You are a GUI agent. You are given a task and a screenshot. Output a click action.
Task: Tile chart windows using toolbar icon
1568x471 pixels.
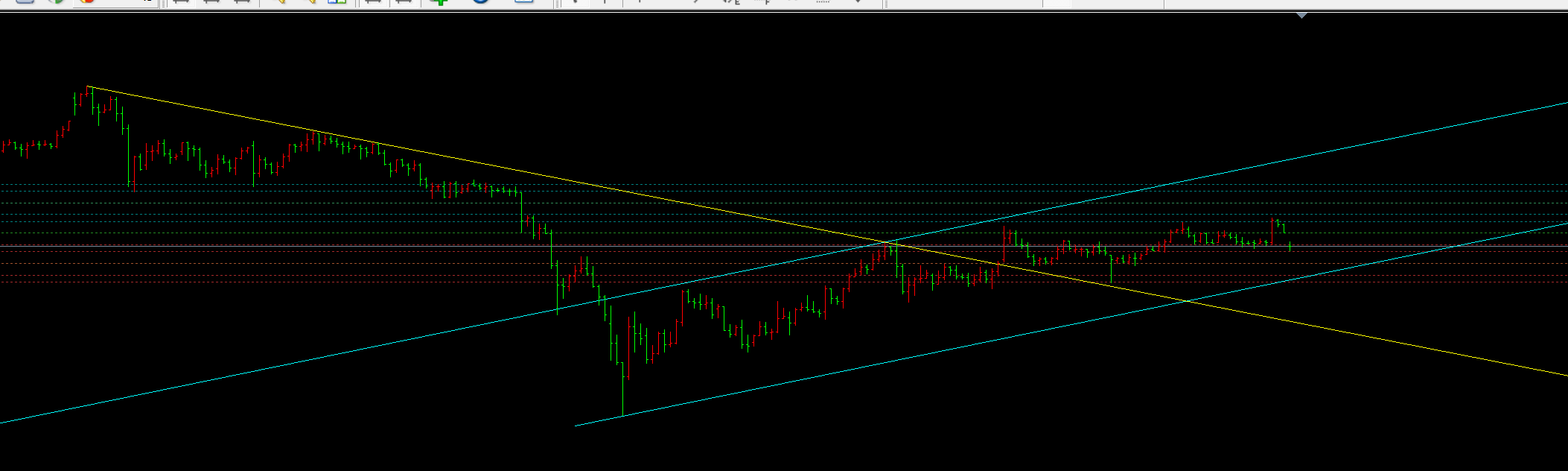337,1
